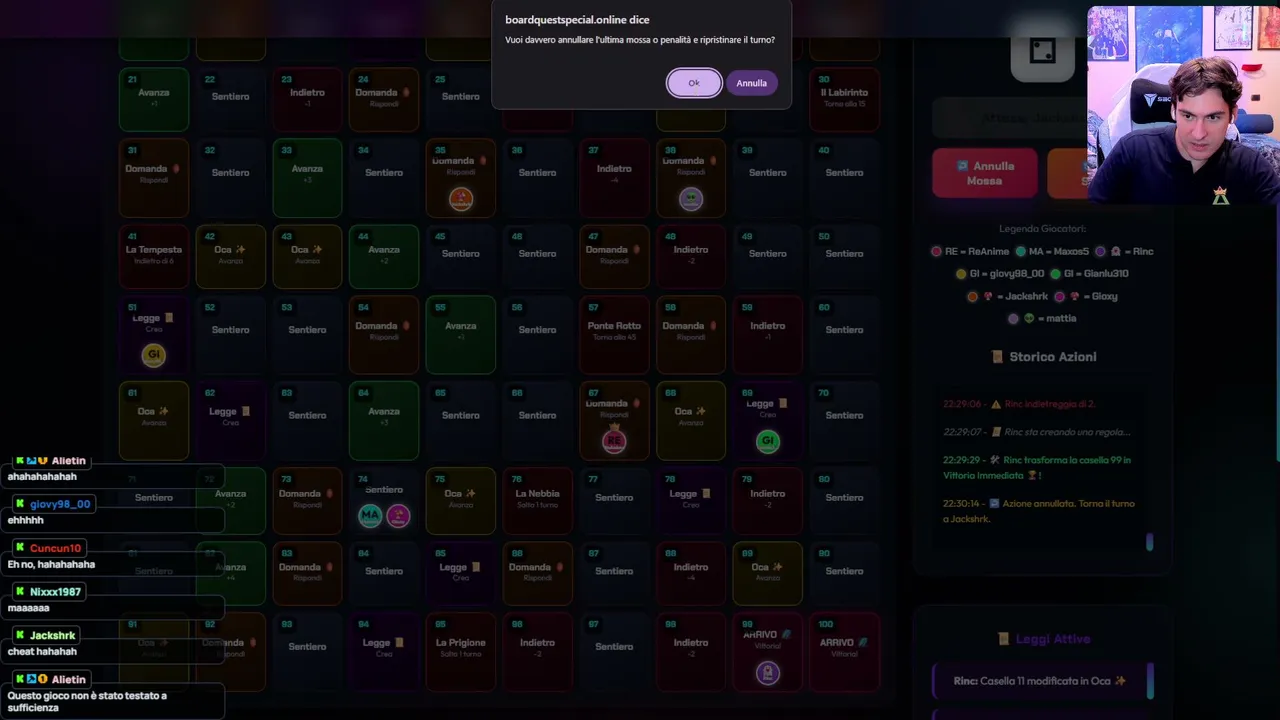The image size is (1280, 720).
Task: Click the Storico Azioni scroll icon
Action: [997, 357]
